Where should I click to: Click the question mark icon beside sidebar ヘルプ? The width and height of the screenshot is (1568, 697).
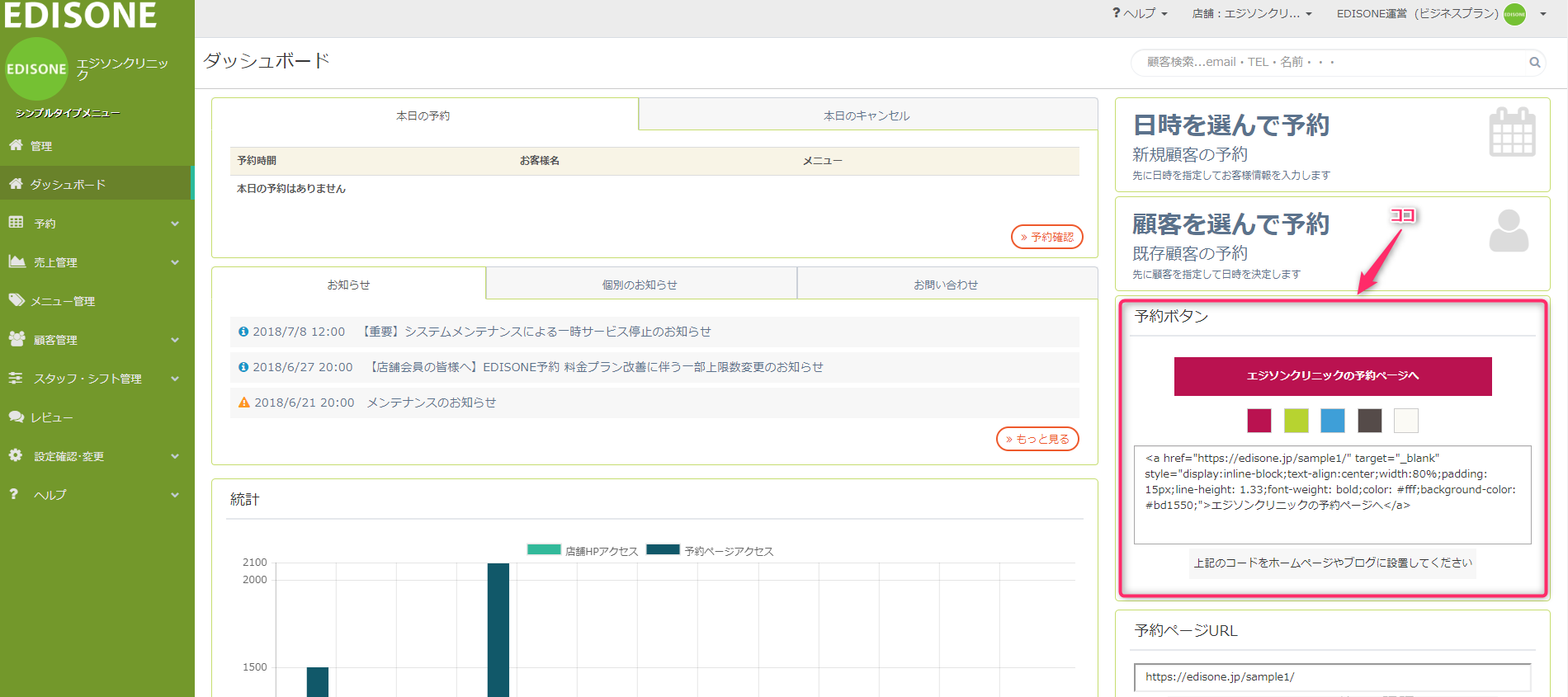(x=14, y=494)
